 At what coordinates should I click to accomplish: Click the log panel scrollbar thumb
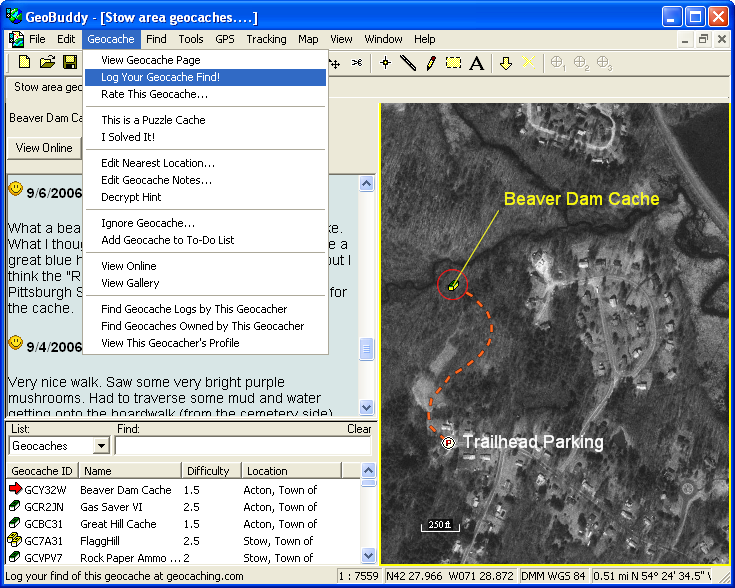[367, 349]
